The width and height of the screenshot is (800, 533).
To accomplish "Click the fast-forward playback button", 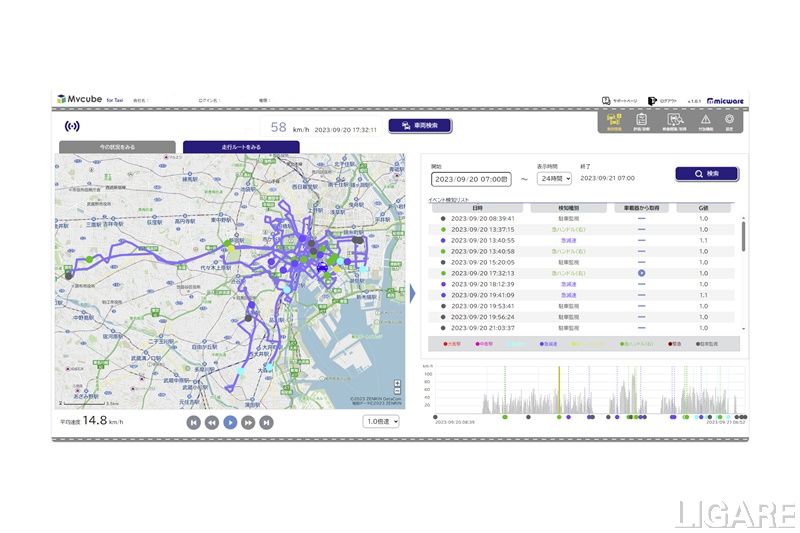I will tap(249, 422).
